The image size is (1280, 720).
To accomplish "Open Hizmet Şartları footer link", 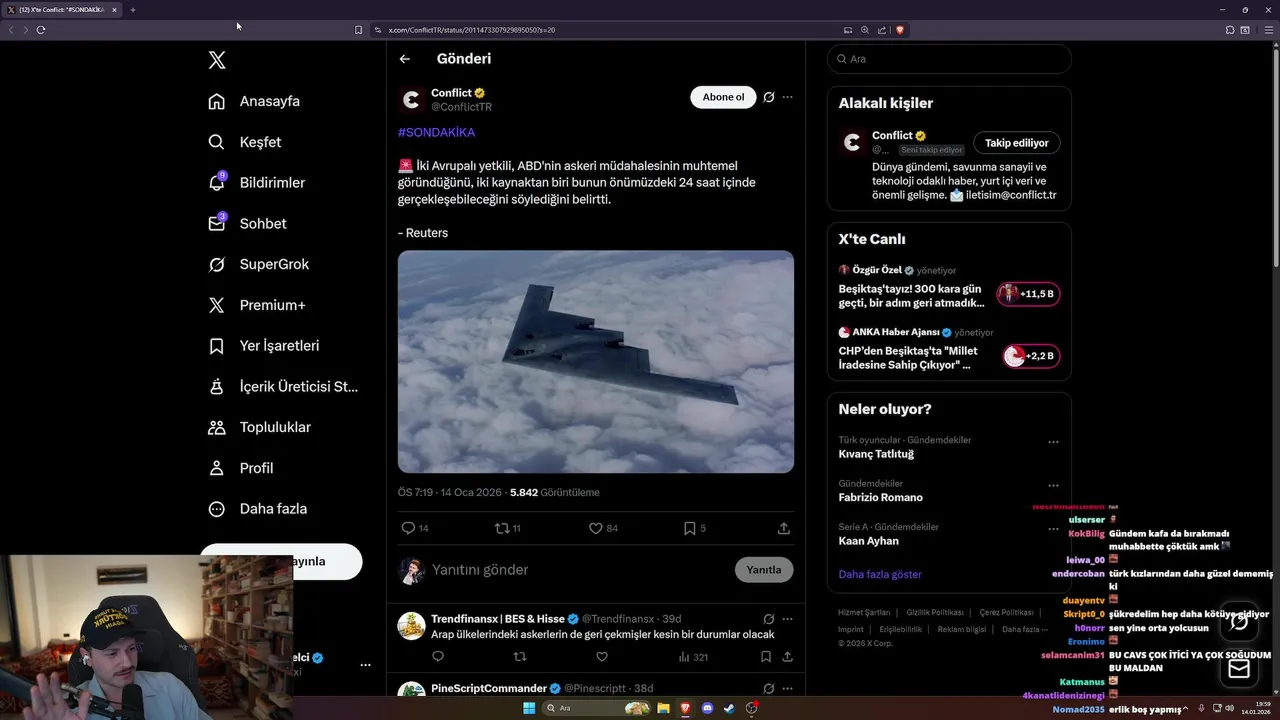I will click(864, 612).
